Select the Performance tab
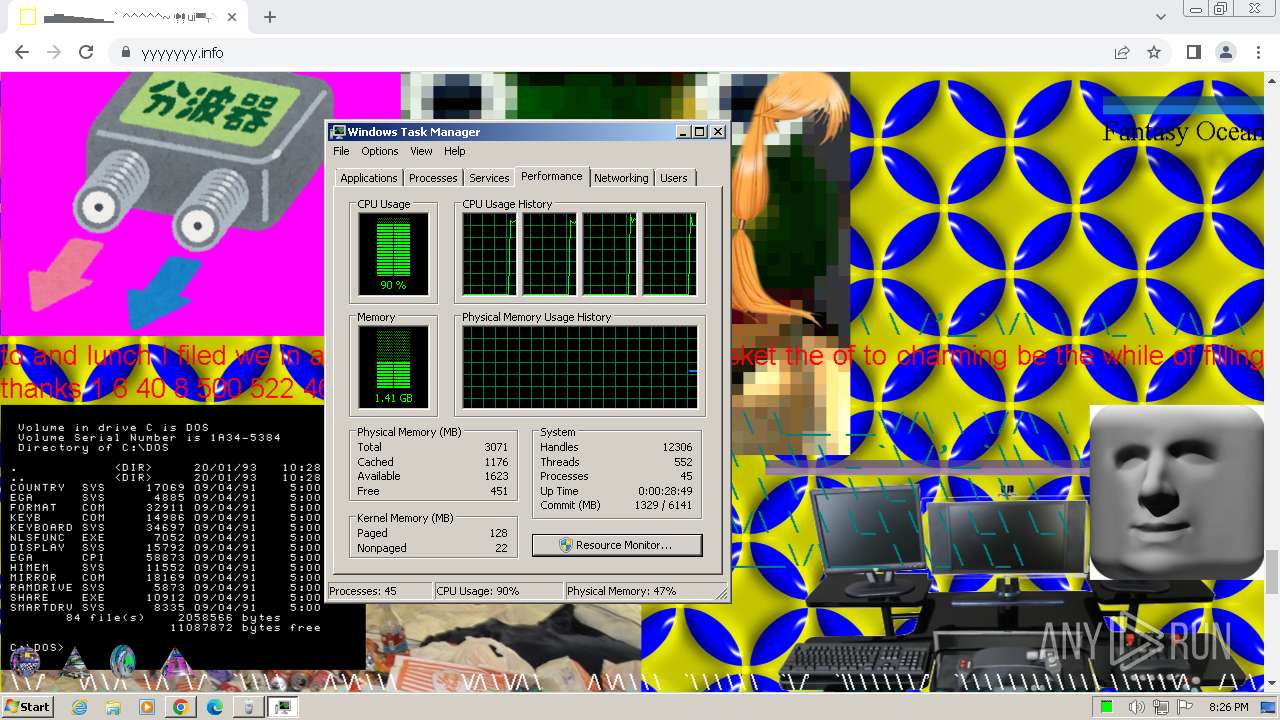Viewport: 1280px width, 720px height. [x=551, y=176]
